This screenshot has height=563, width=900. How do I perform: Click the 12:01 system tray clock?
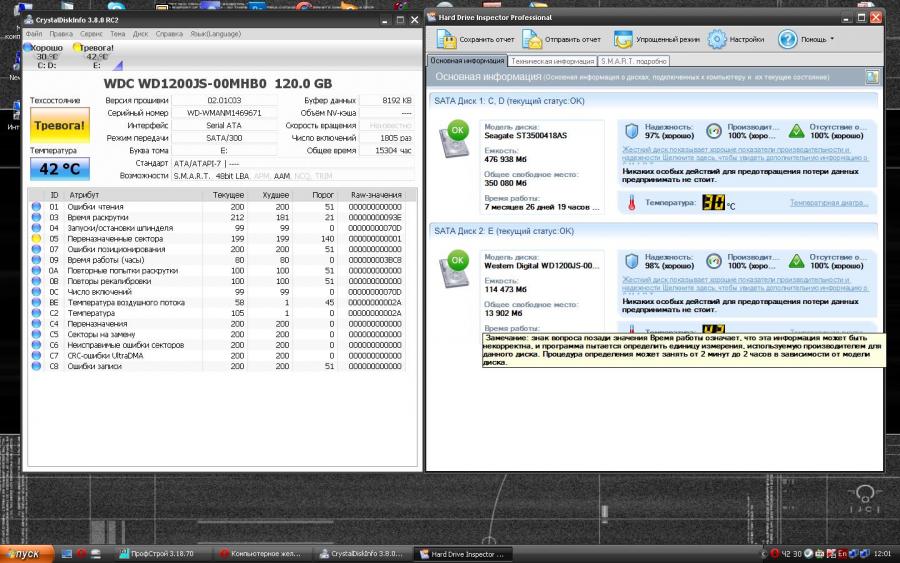click(x=882, y=554)
